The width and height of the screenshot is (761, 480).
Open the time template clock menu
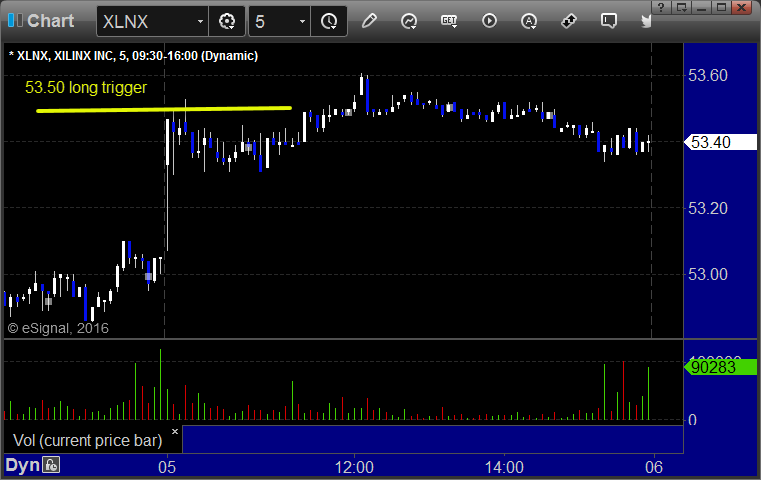pyautogui.click(x=329, y=22)
